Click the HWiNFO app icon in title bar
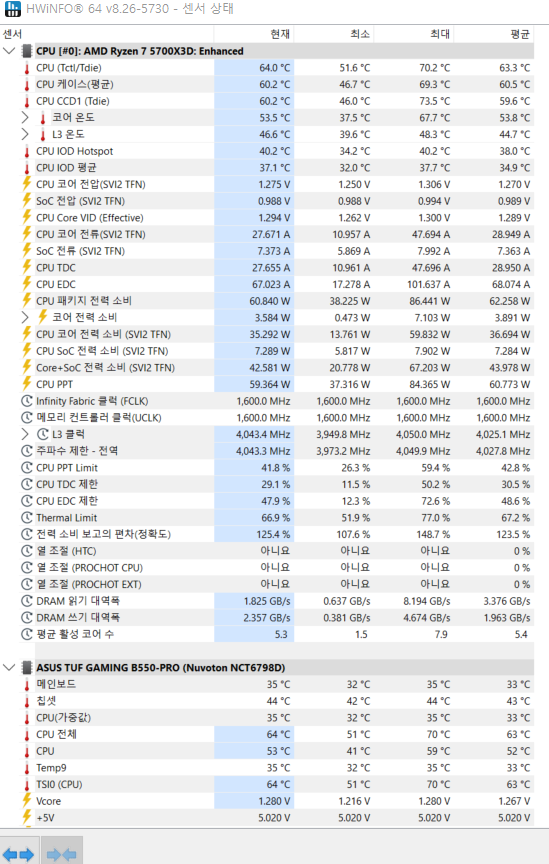Screen dimensions: 549x864 (12, 9)
